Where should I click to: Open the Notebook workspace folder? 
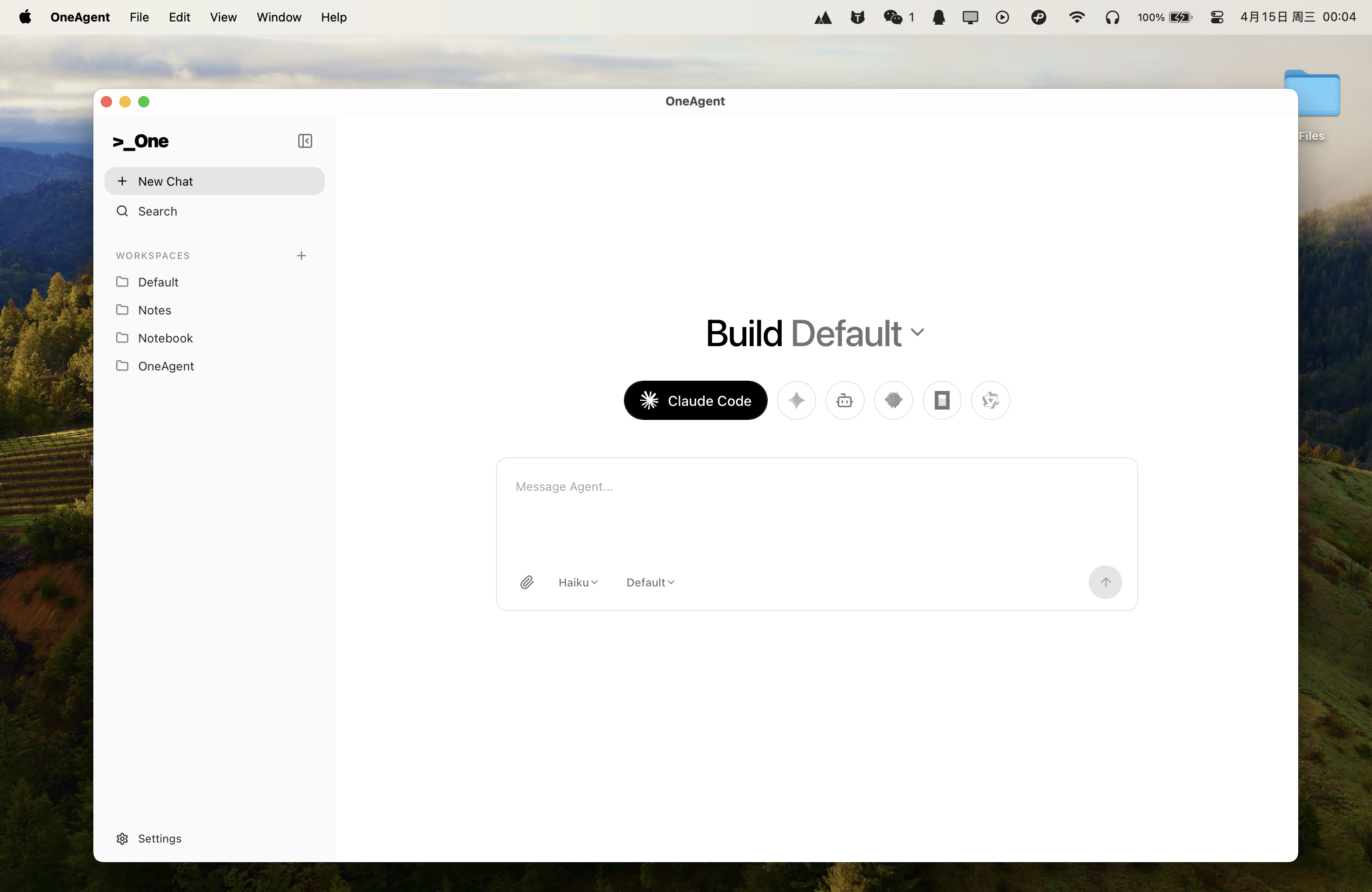point(215,338)
